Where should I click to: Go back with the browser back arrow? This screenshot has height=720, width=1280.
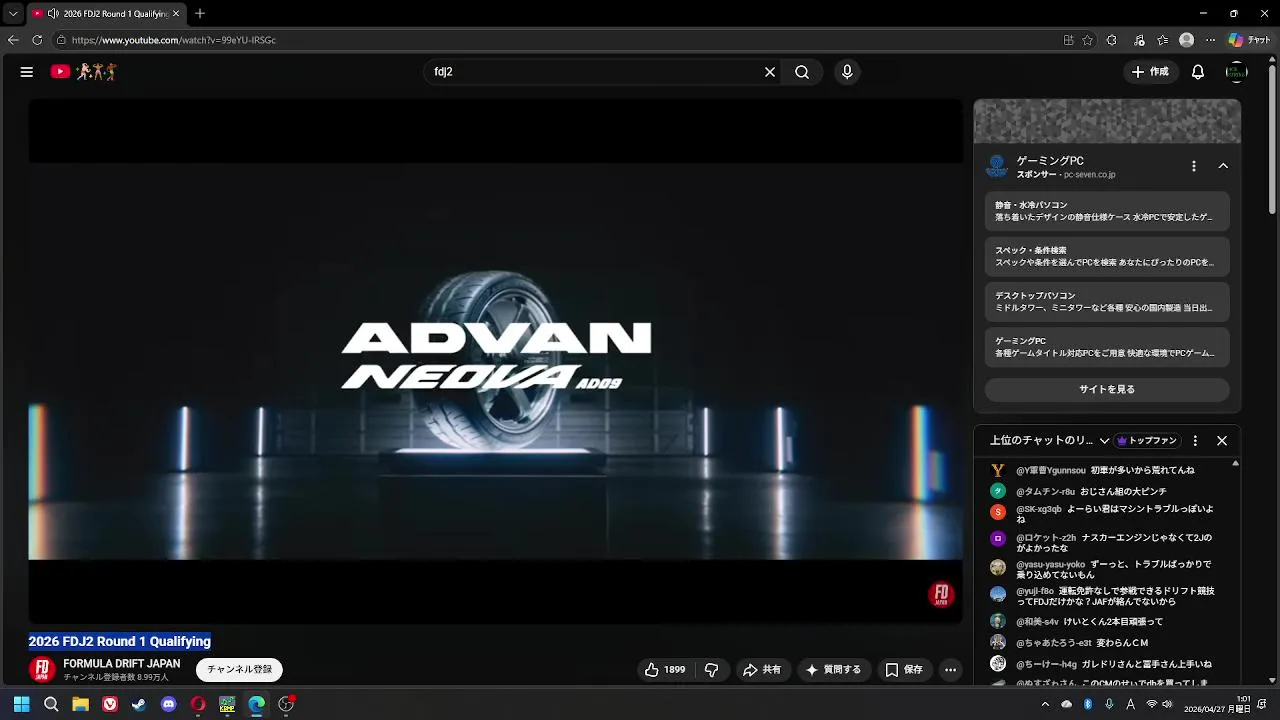13,40
